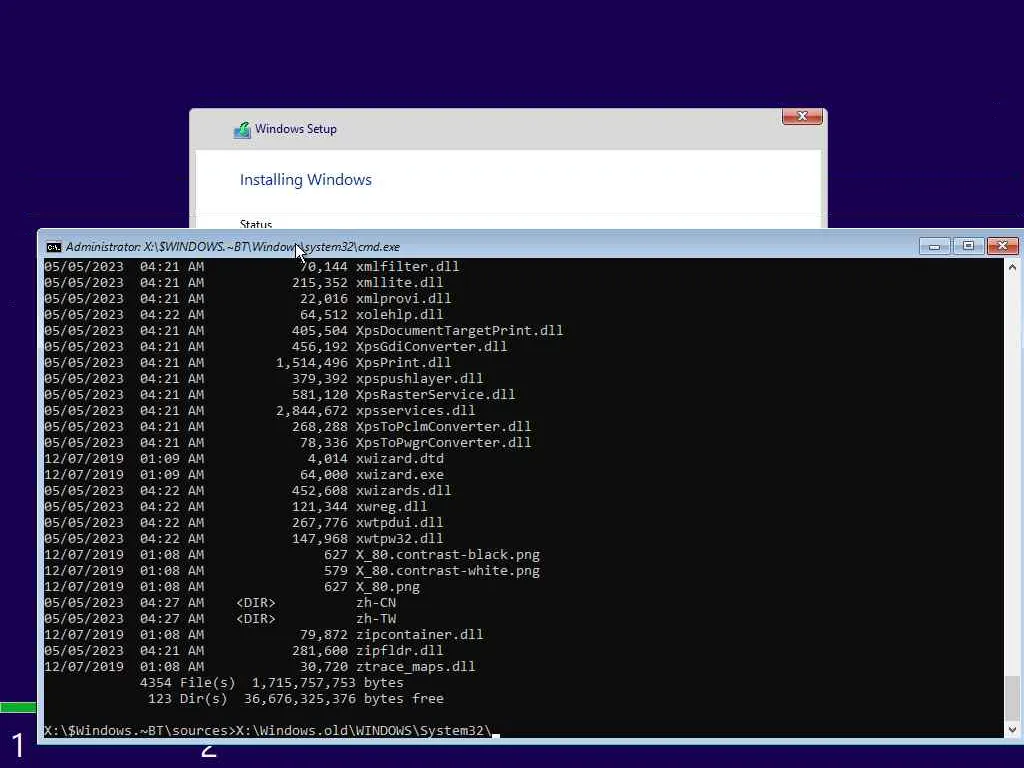The width and height of the screenshot is (1024, 768).
Task: Click the Administrator cmd.exe title bar text
Action: pos(233,247)
